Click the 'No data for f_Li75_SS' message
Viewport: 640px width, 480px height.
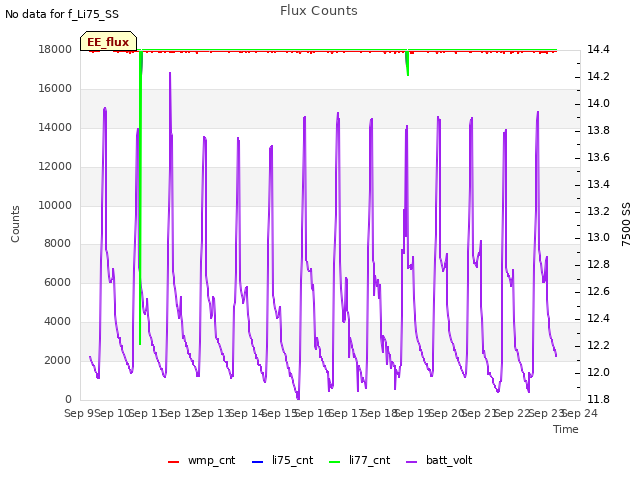point(62,14)
